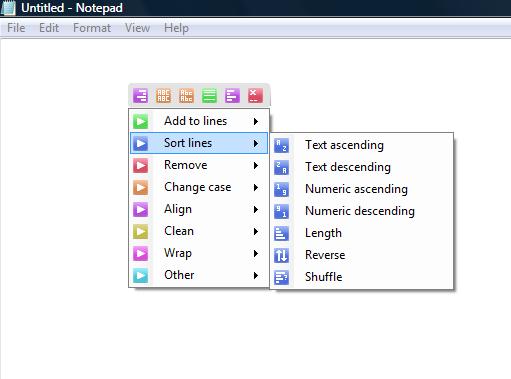Open the Edit menu
The width and height of the screenshot is (511, 379).
(x=49, y=28)
